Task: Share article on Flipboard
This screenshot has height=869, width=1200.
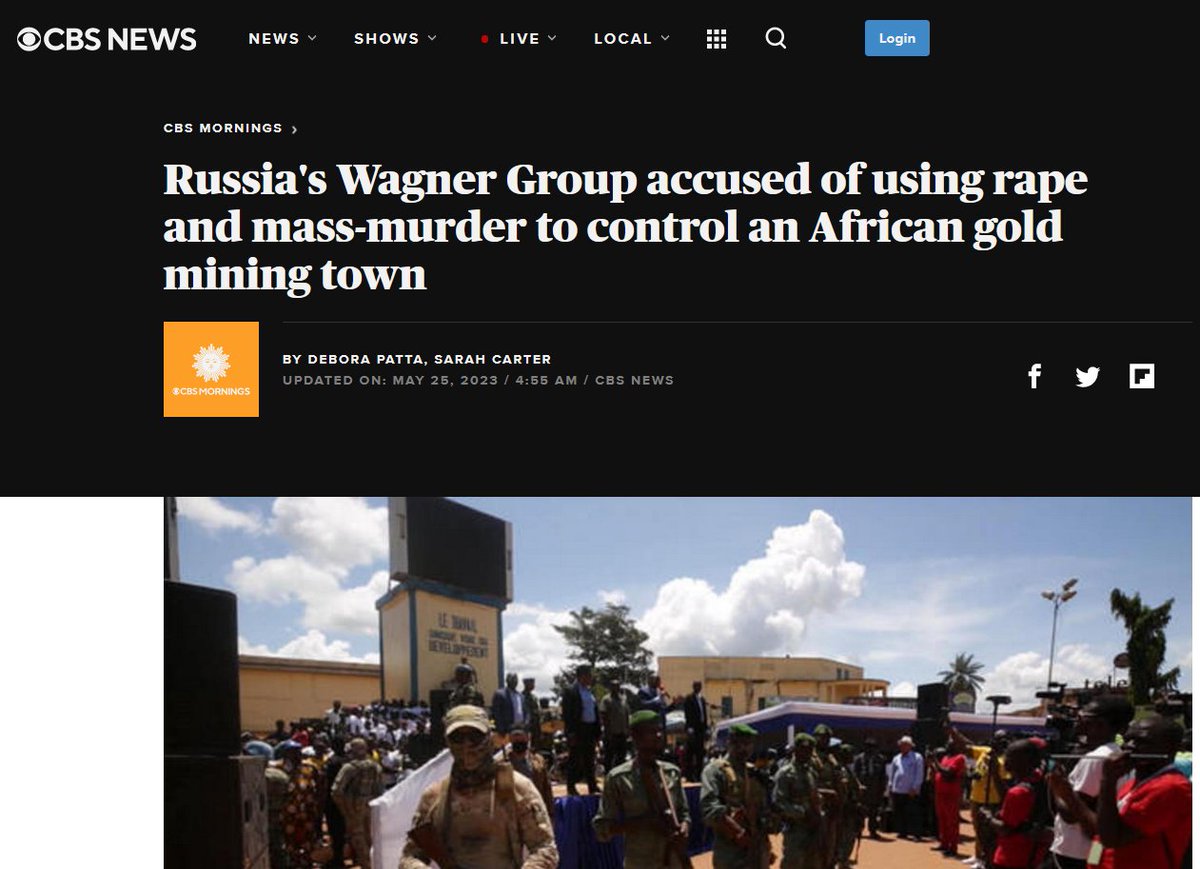Action: coord(1142,376)
